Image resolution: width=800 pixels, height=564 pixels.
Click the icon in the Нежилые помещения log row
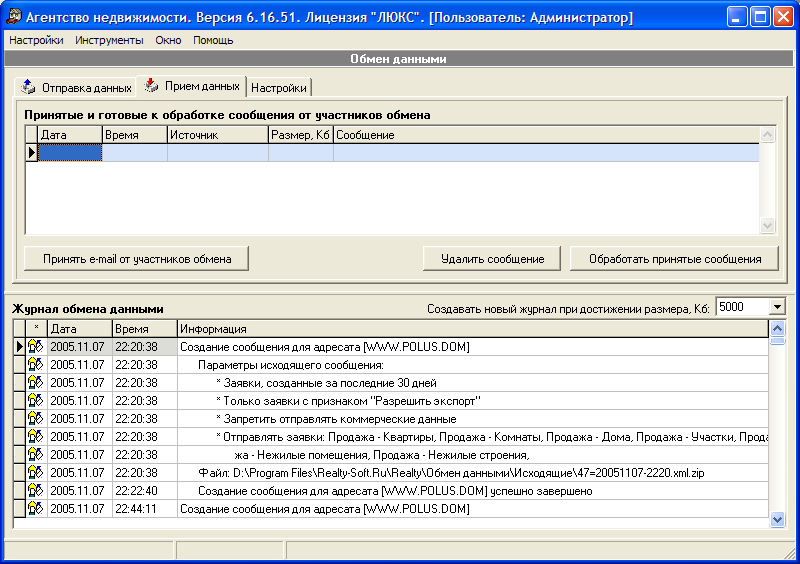coord(36,454)
